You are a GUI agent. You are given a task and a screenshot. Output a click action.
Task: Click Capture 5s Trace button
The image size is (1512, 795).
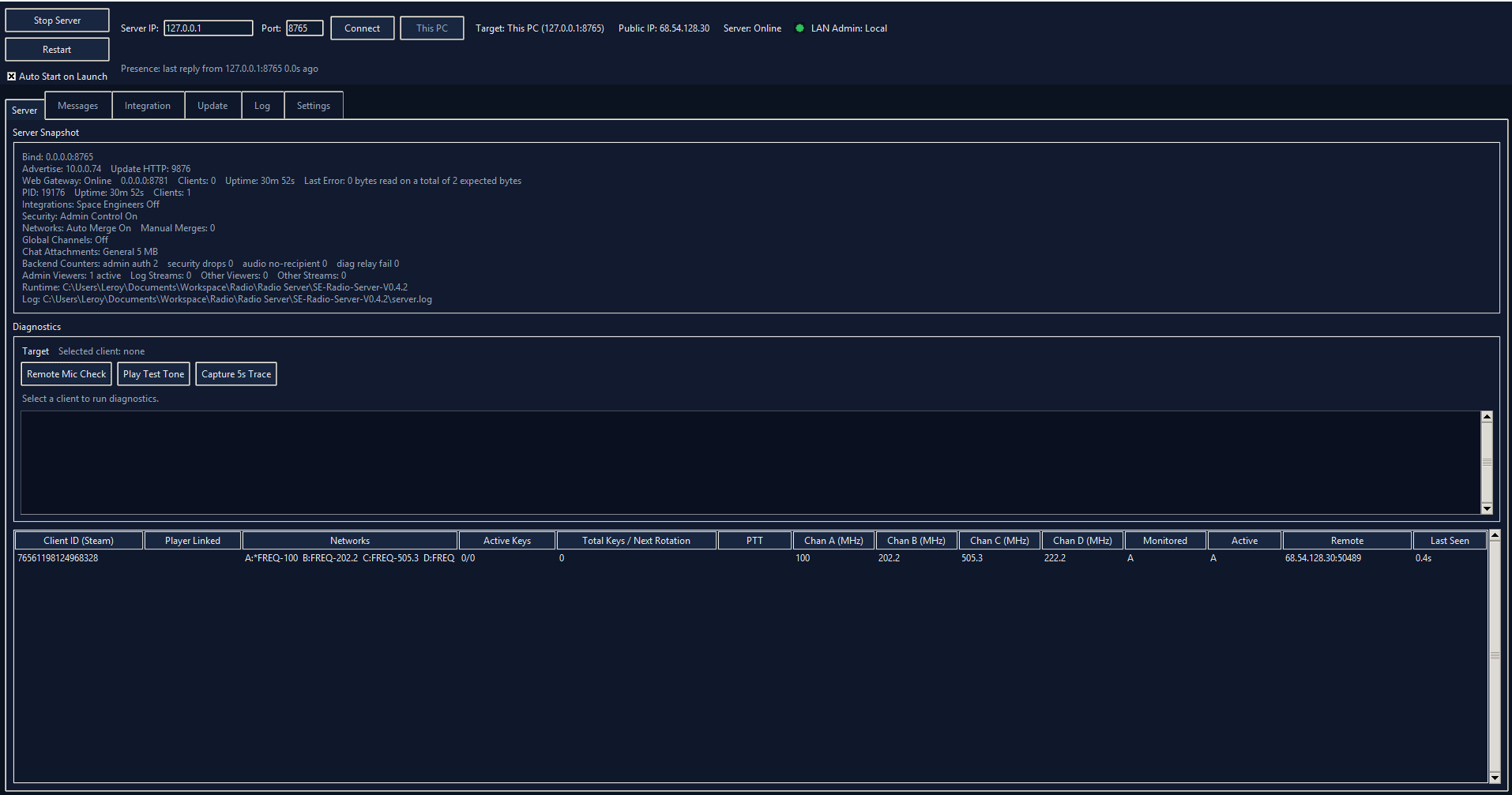pyautogui.click(x=236, y=374)
